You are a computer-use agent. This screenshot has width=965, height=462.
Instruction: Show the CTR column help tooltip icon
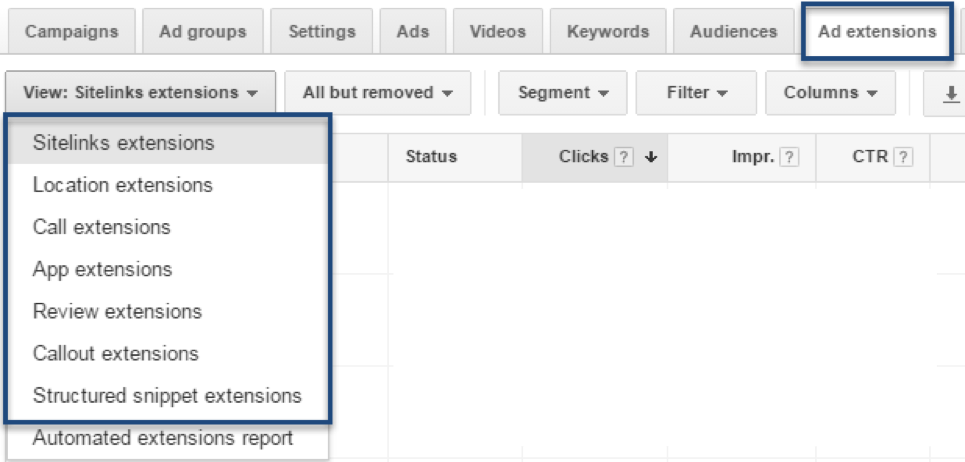point(903,156)
